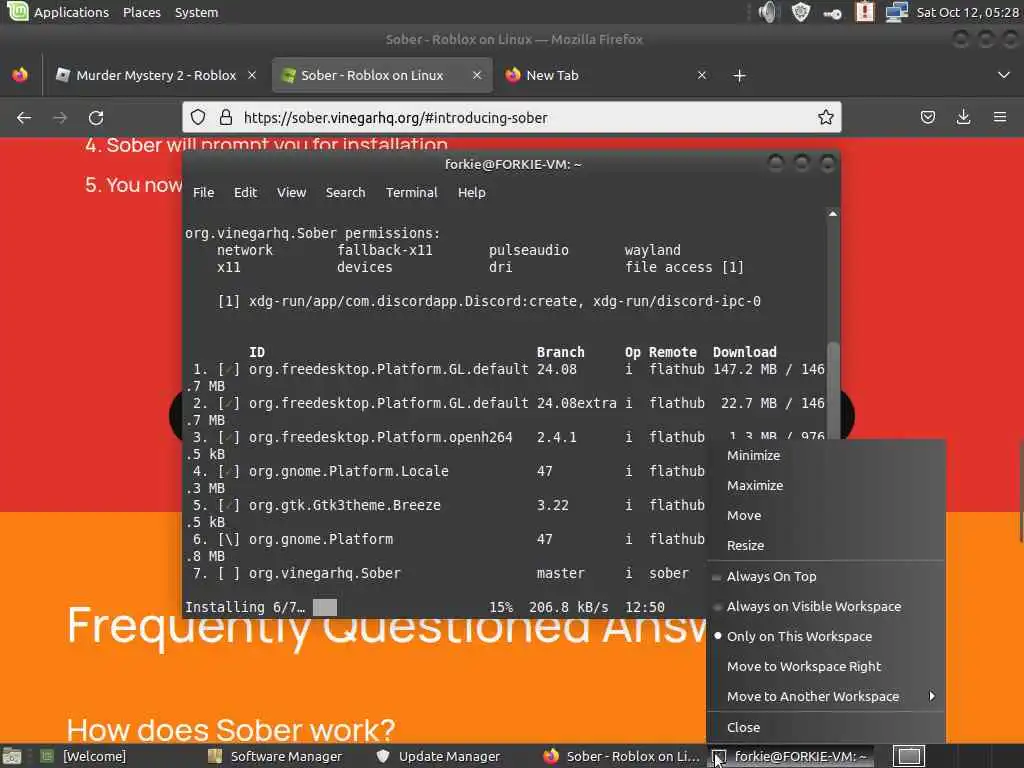This screenshot has height=768, width=1024.
Task: Choose Maximize from the window menu
Action: point(826,486)
